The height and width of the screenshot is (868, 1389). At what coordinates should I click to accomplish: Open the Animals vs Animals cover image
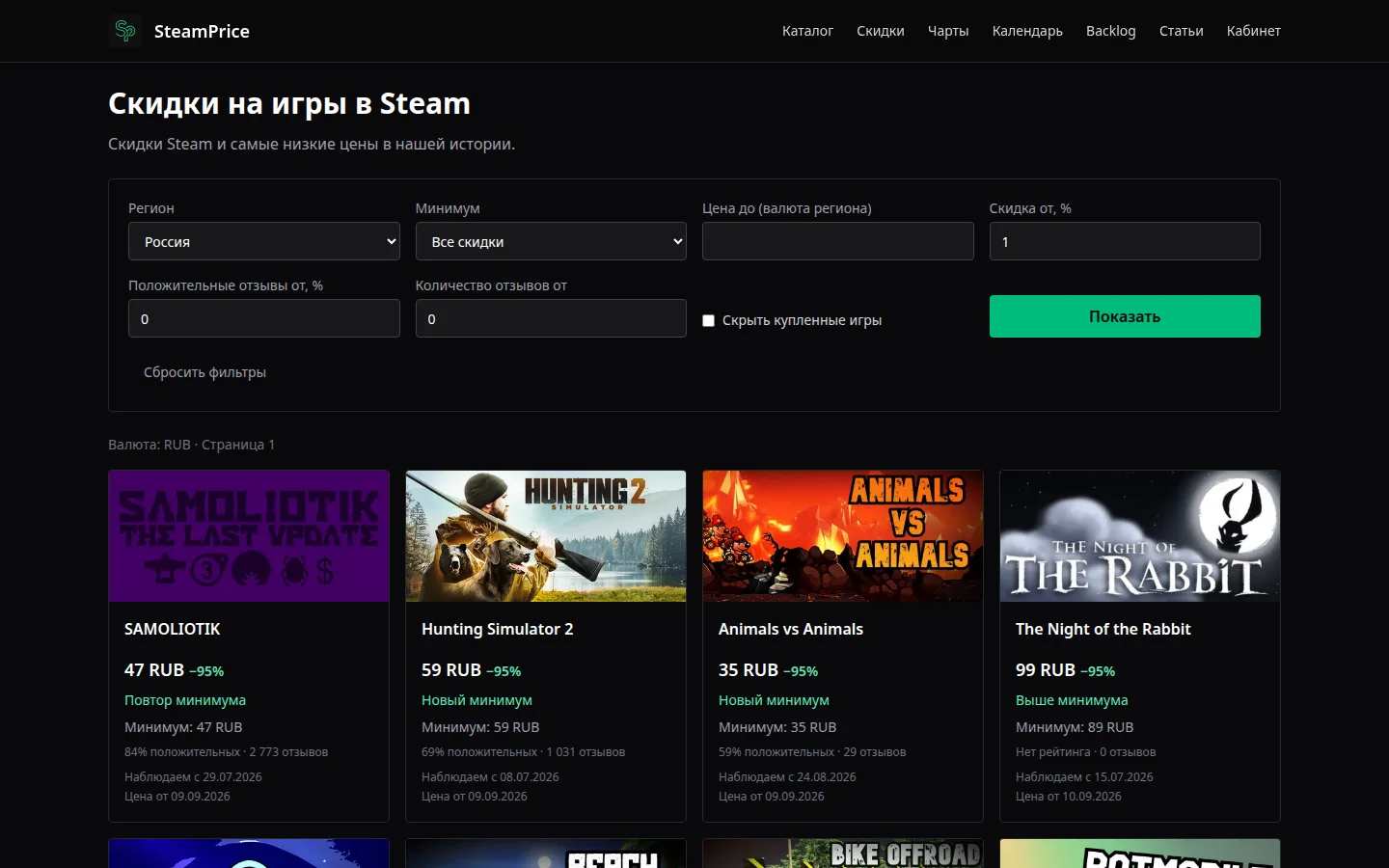click(843, 536)
